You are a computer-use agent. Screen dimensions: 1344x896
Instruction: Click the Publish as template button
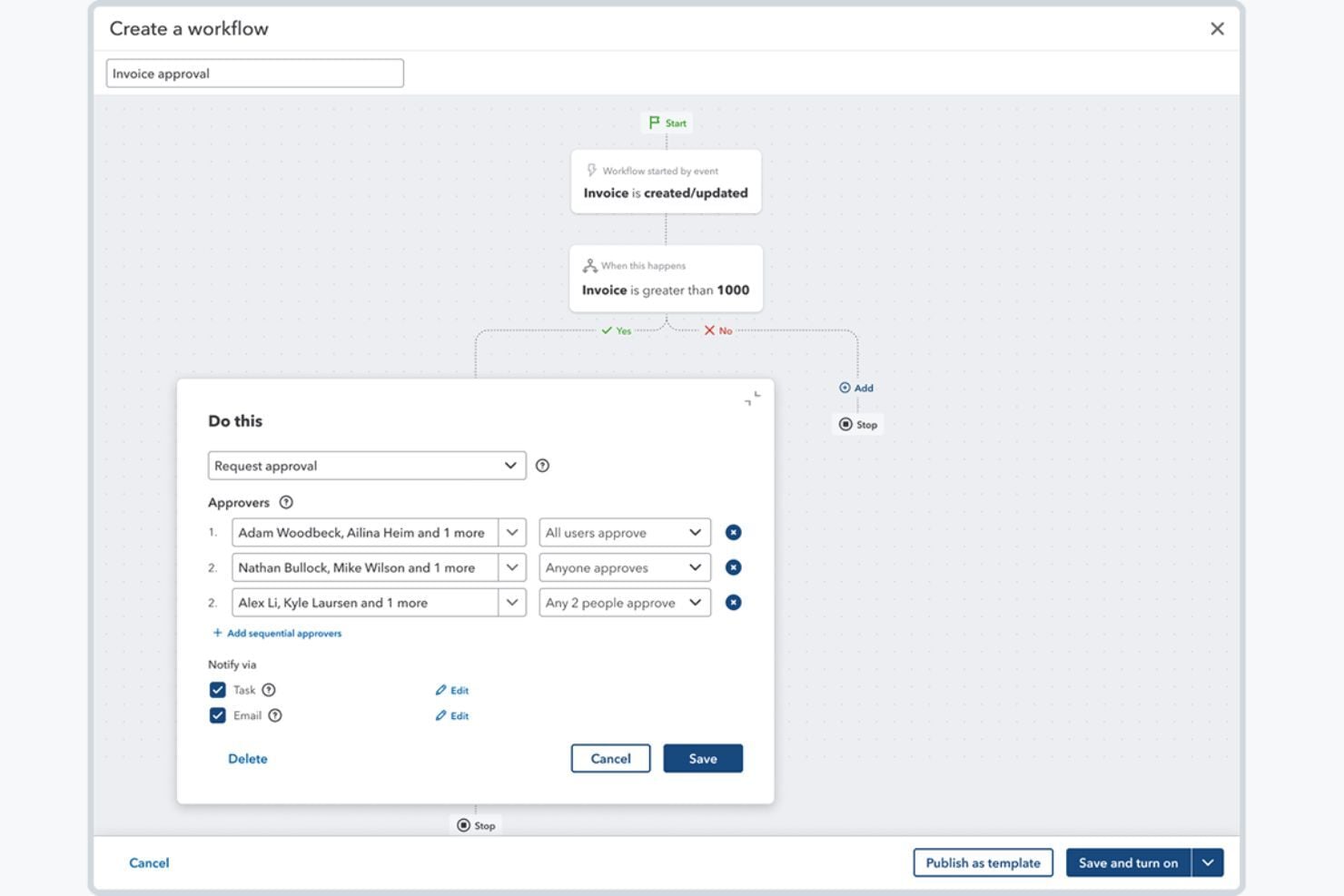[x=983, y=862]
